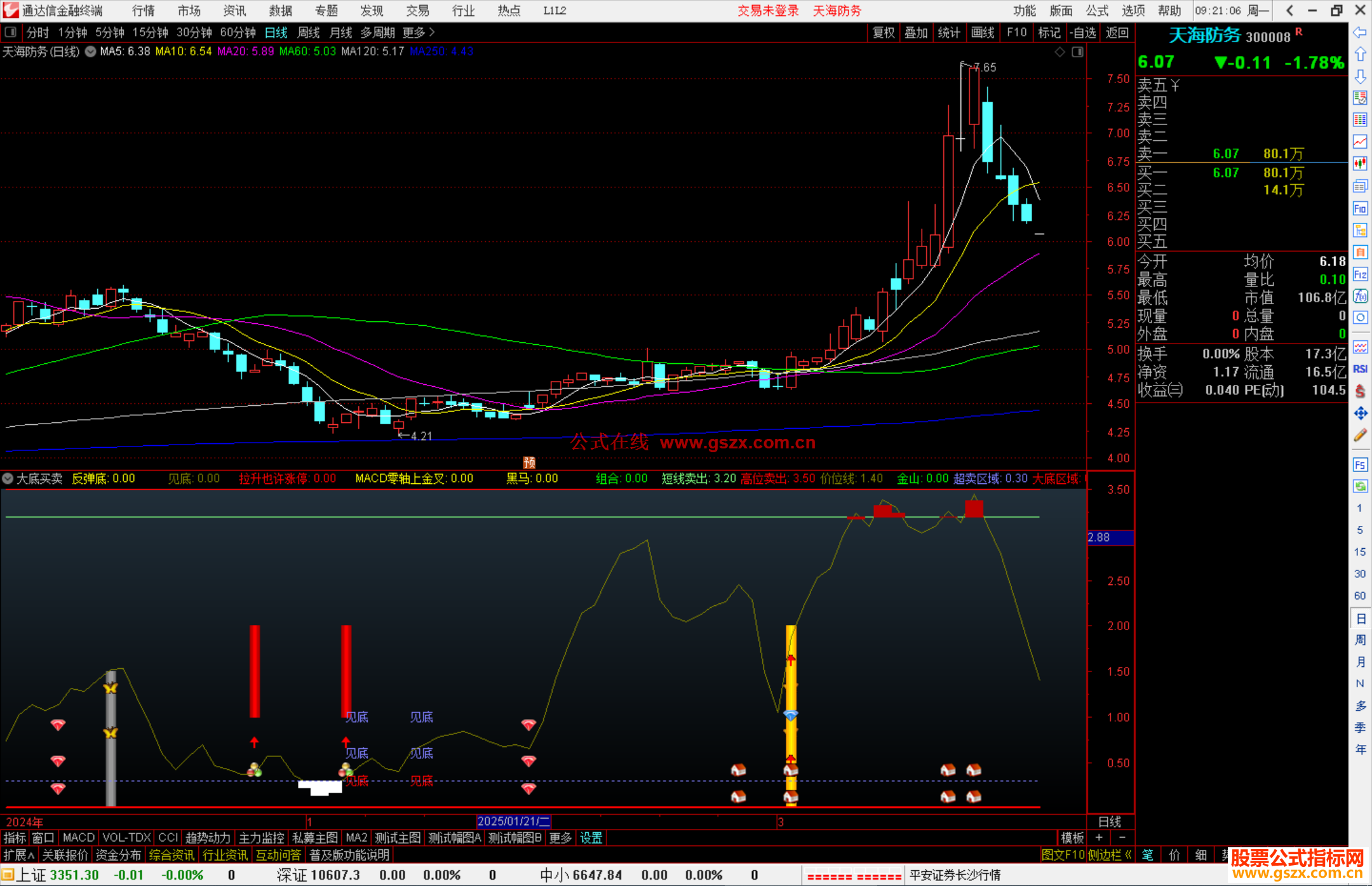Click the orange document icon in sidebar
This screenshot has width=1372, height=886.
(x=1360, y=252)
